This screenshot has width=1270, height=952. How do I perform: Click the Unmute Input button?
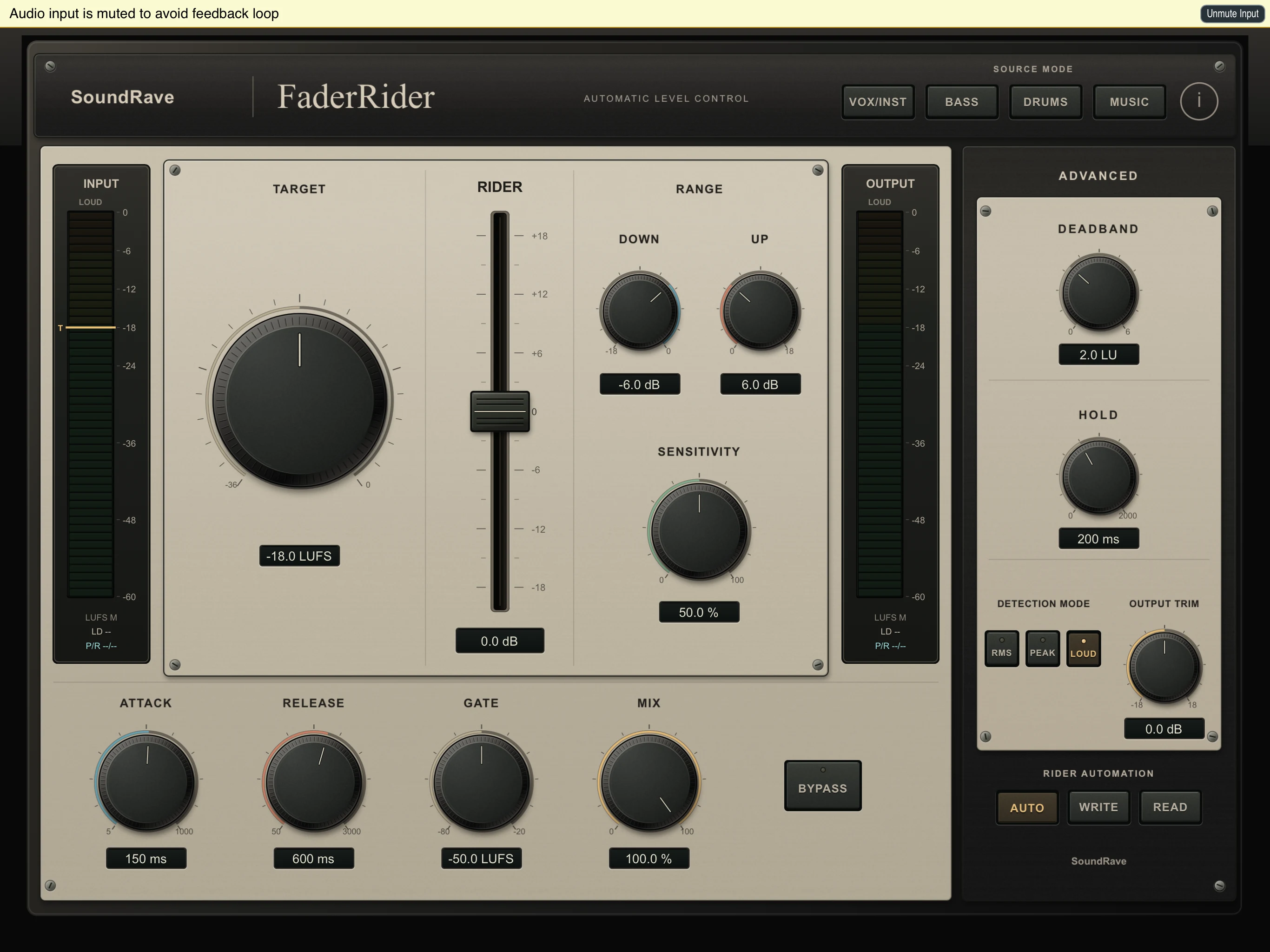pos(1231,13)
